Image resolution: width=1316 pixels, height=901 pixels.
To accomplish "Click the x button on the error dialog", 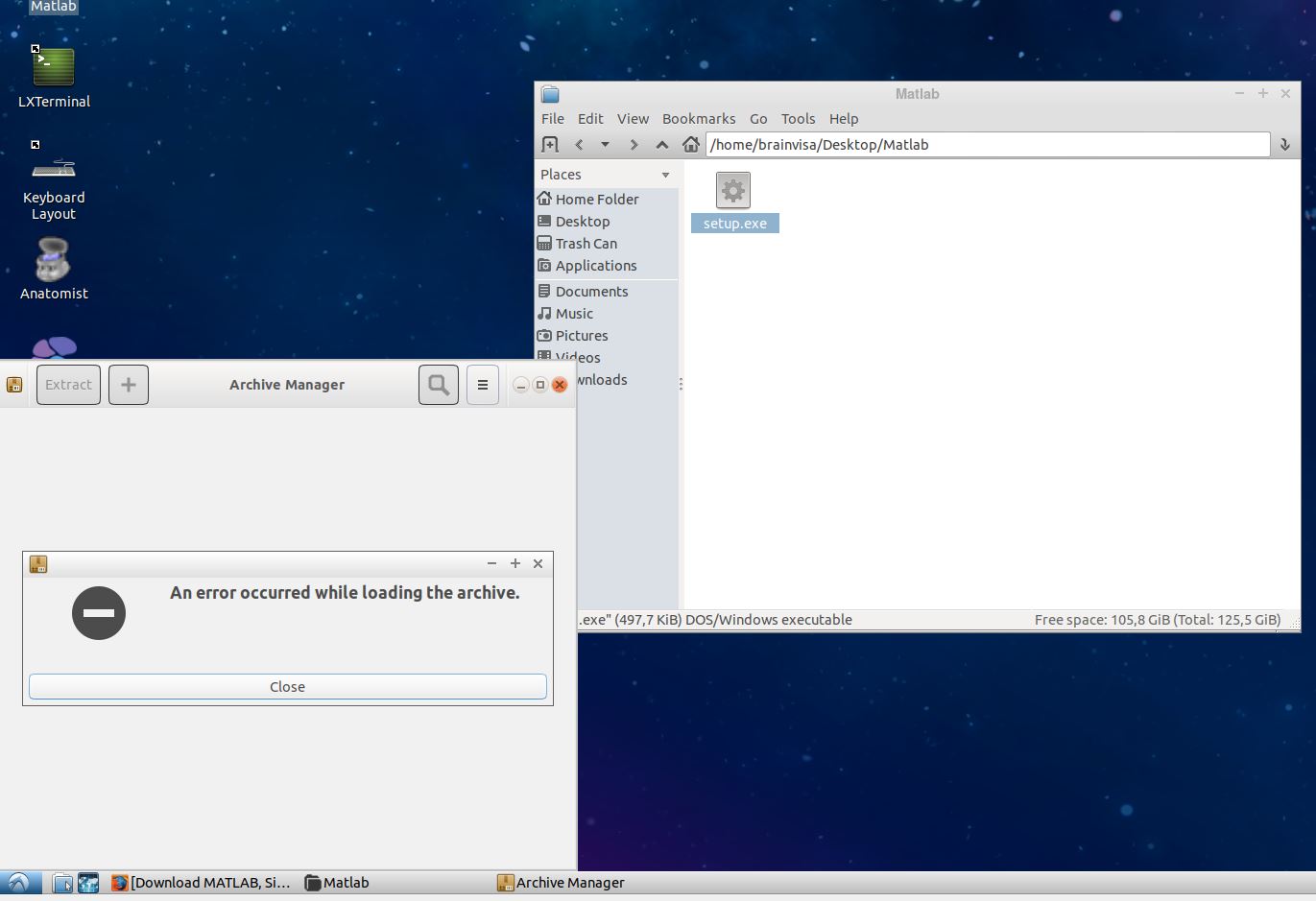I will coord(538,564).
